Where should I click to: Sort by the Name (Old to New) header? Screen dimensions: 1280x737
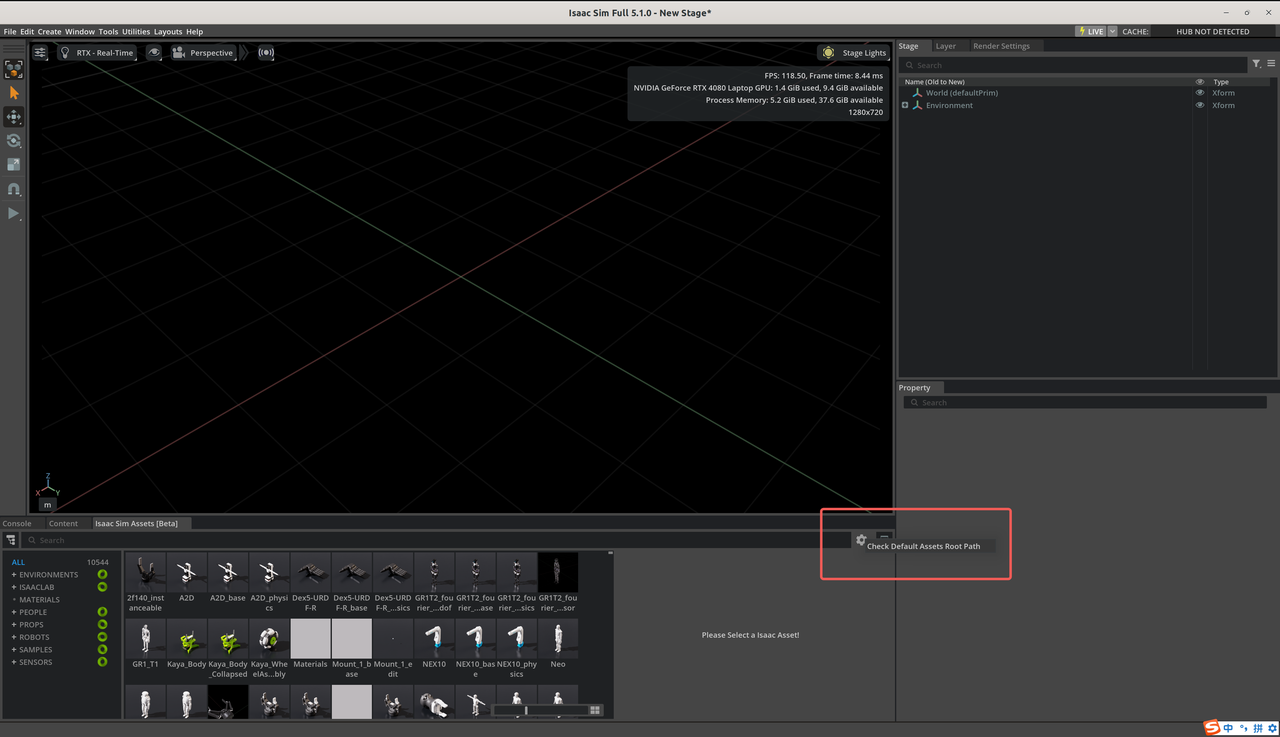[x=935, y=82]
